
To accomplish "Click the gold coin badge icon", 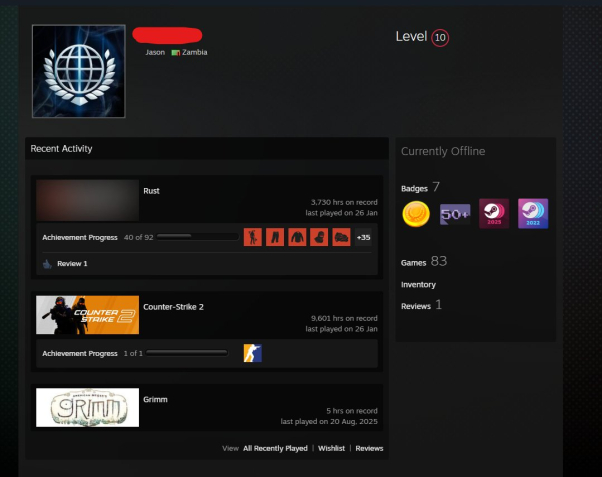I will click(x=416, y=214).
